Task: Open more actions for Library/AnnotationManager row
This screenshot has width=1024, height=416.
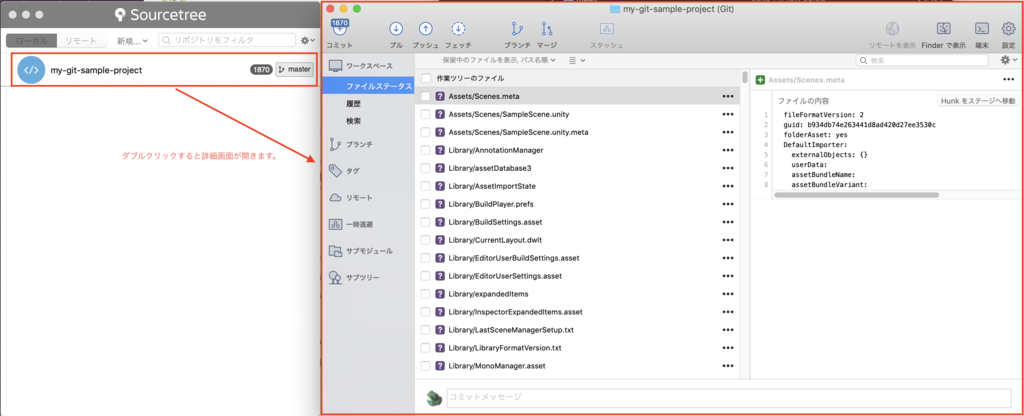Action: (x=728, y=150)
